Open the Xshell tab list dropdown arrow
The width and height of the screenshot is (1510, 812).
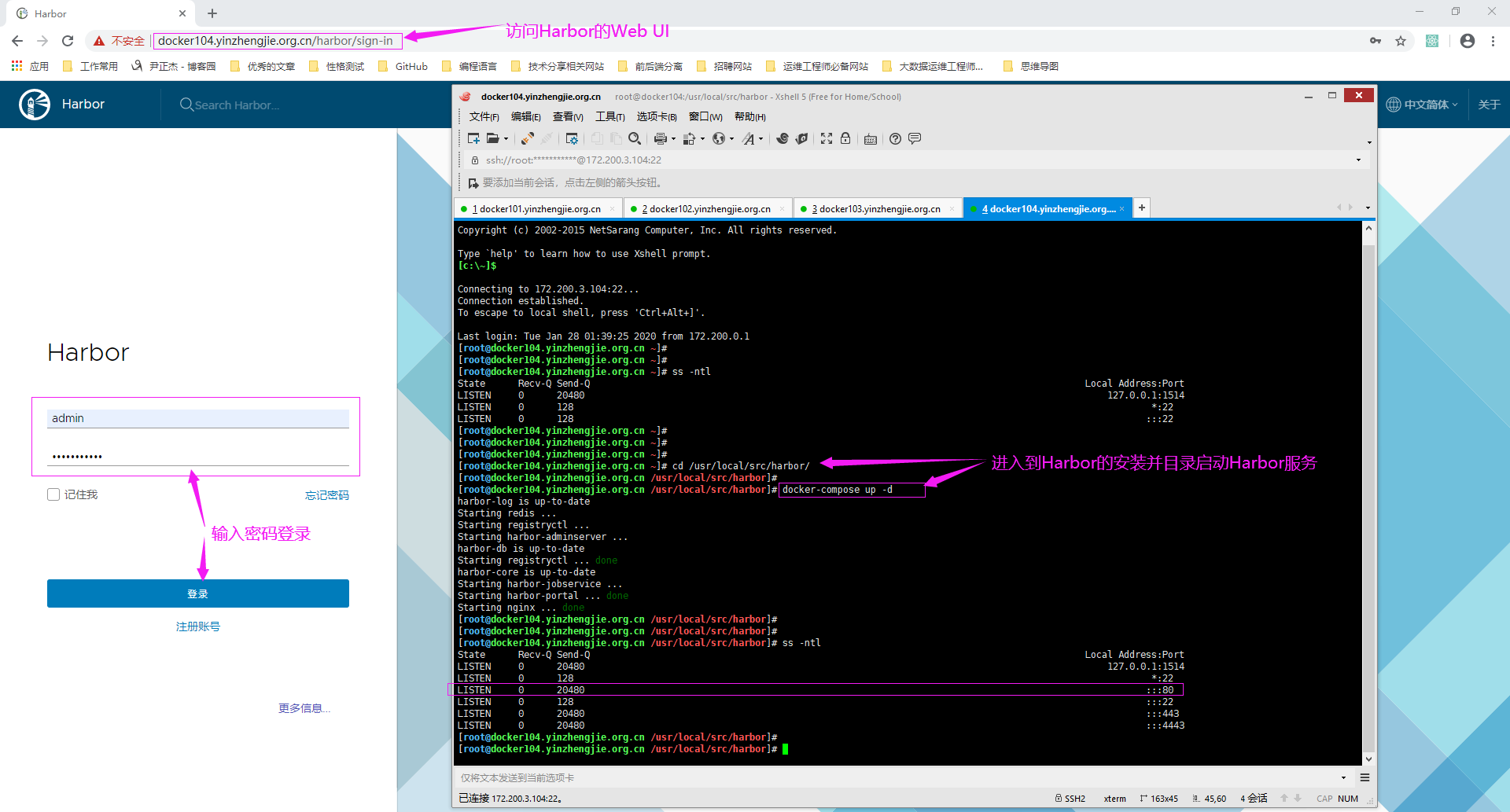coord(1368,208)
